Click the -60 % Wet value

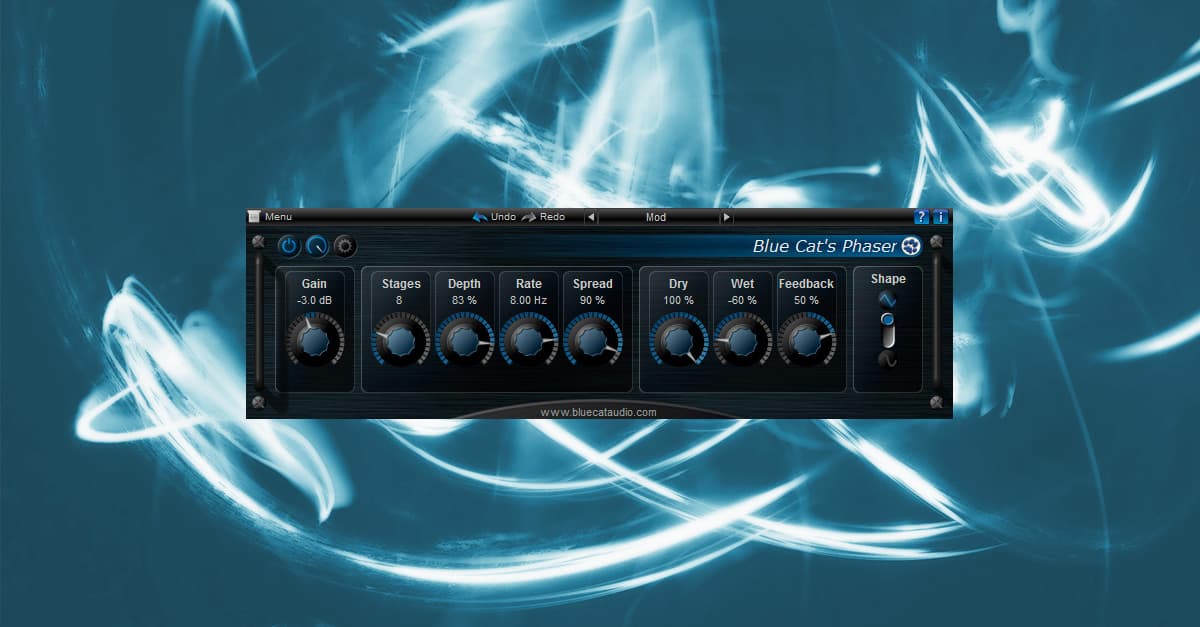point(742,300)
